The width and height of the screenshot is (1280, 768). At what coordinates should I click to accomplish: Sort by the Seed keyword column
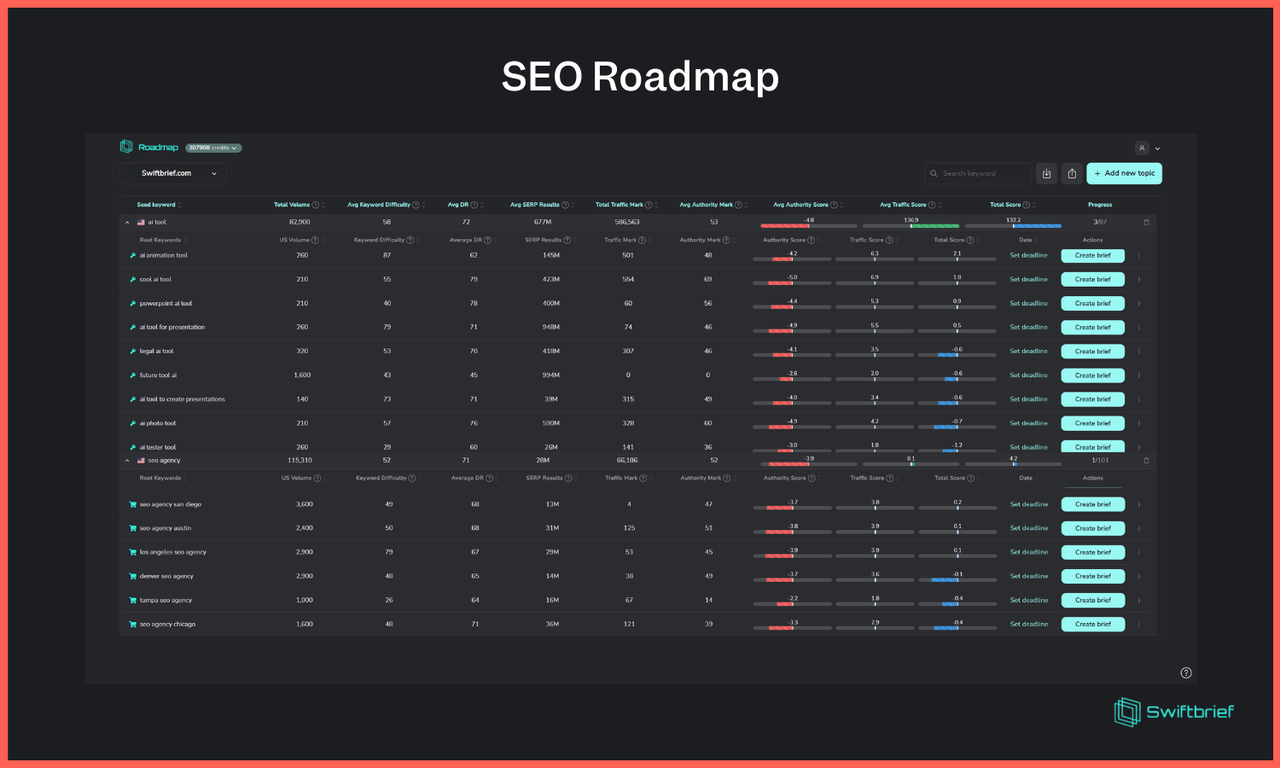[x=156, y=204]
